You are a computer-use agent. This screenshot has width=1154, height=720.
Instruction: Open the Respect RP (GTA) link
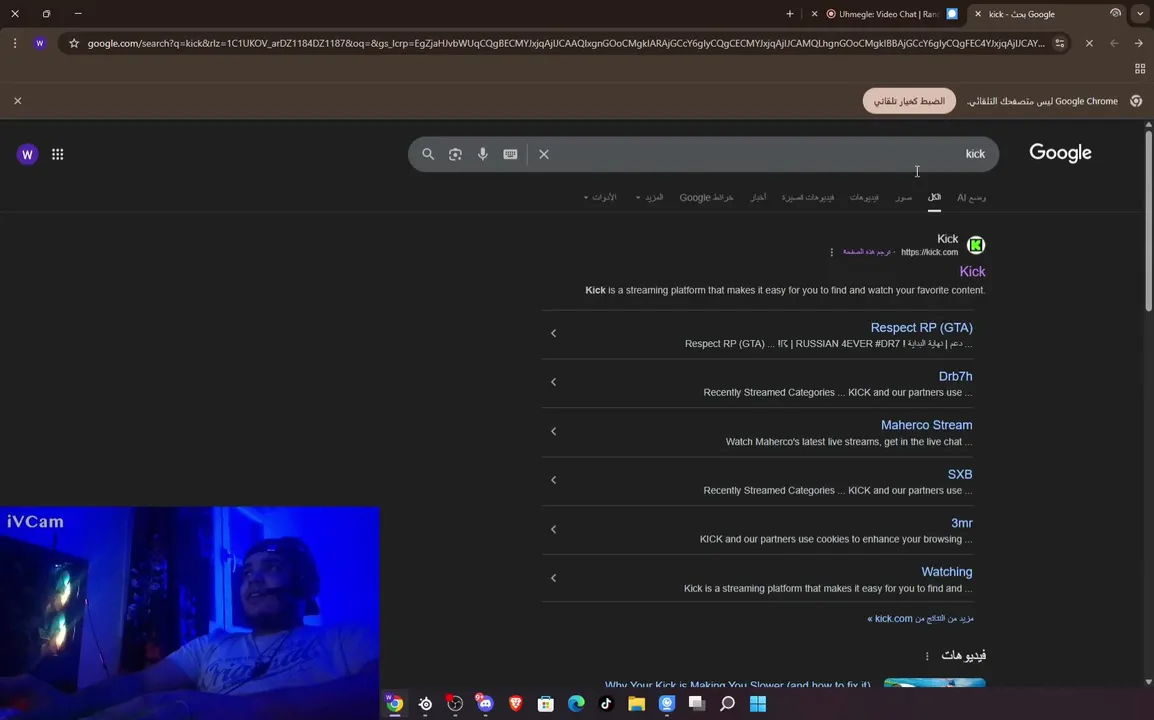pos(921,328)
